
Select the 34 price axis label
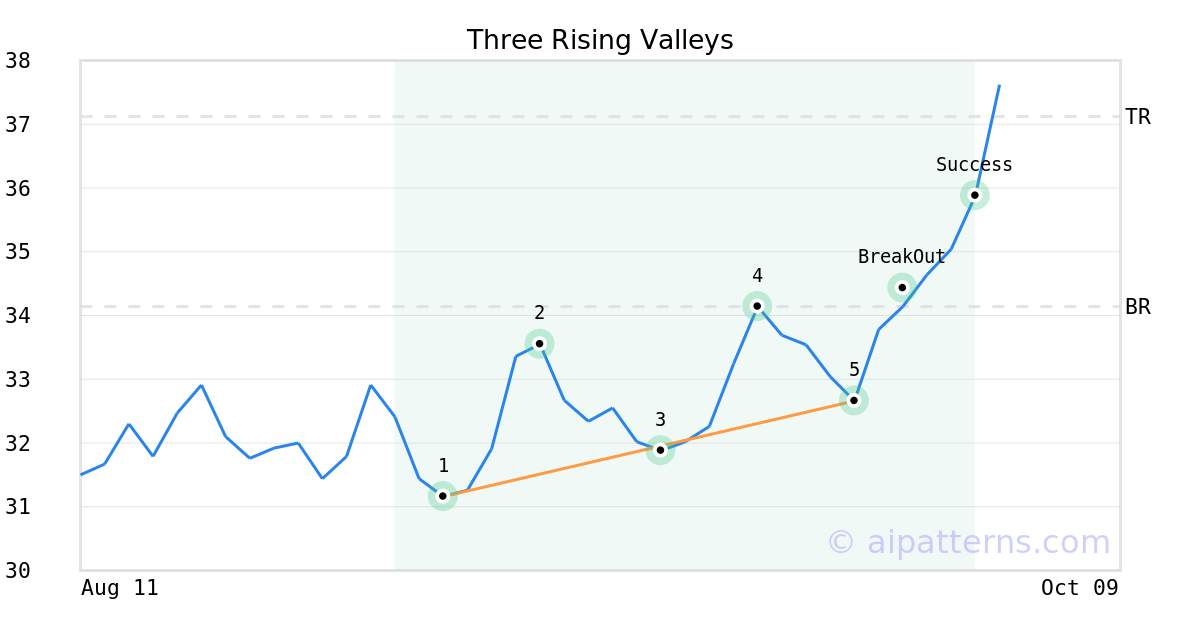tap(18, 316)
